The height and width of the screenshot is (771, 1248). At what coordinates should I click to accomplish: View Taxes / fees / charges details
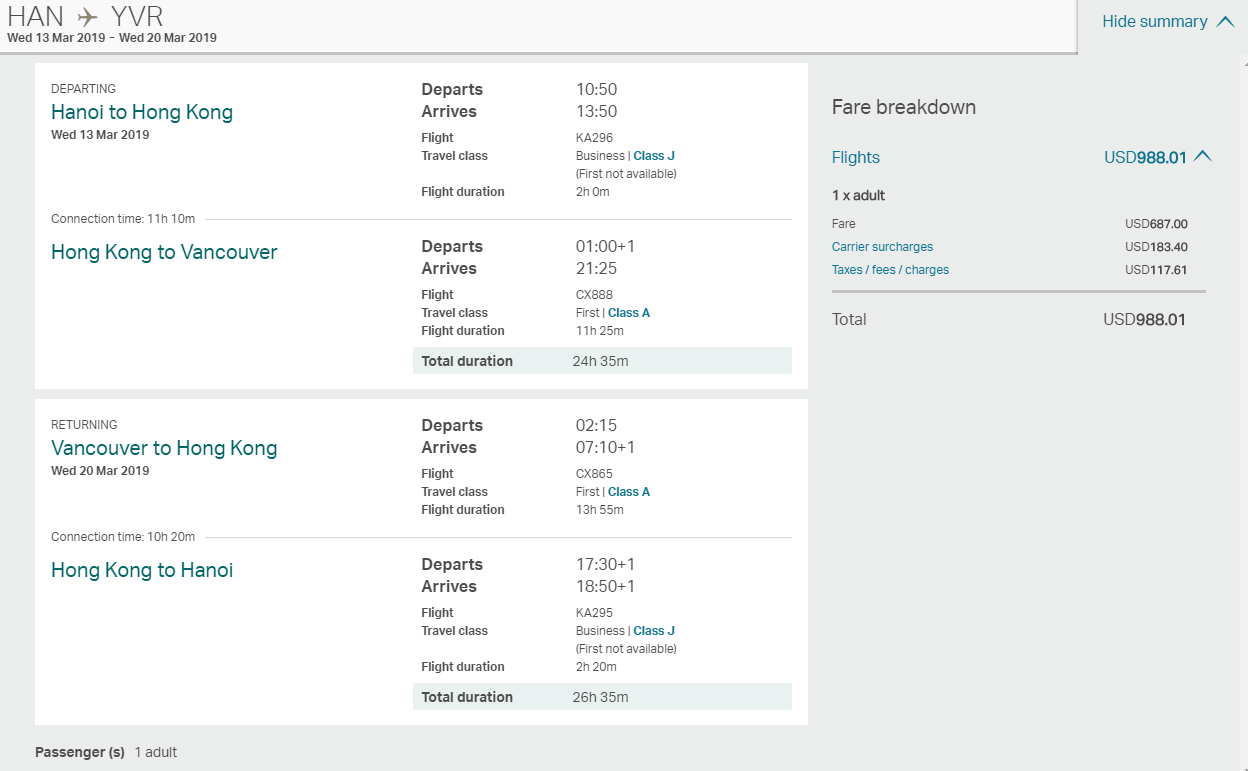[x=890, y=269]
